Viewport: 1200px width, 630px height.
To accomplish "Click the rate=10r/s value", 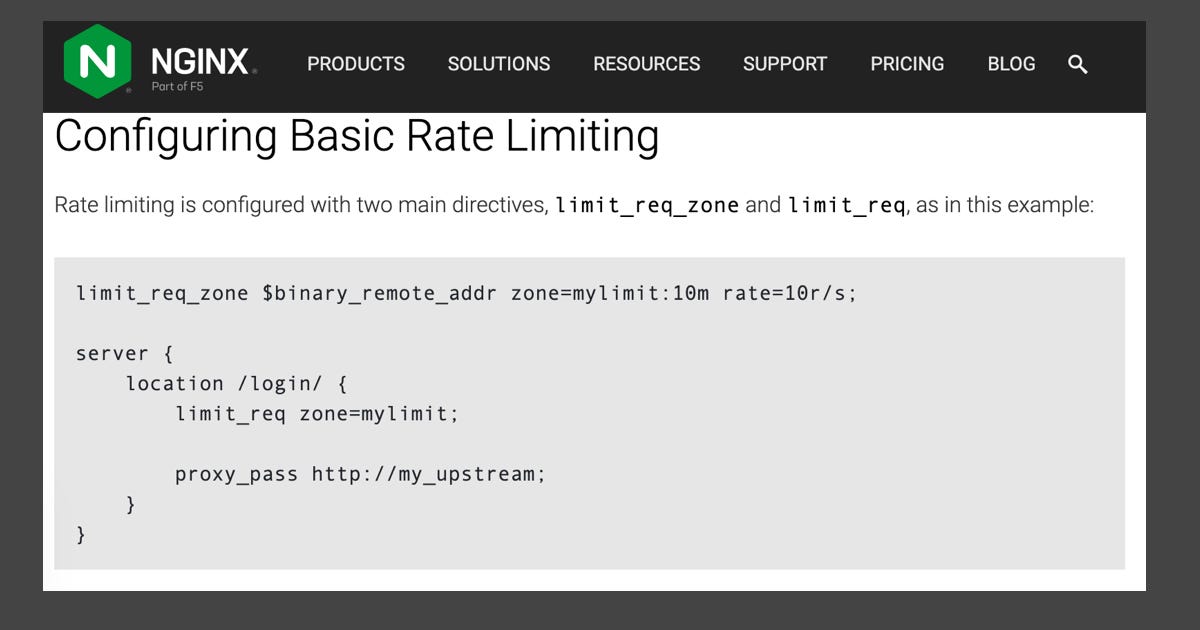I will 789,294.
